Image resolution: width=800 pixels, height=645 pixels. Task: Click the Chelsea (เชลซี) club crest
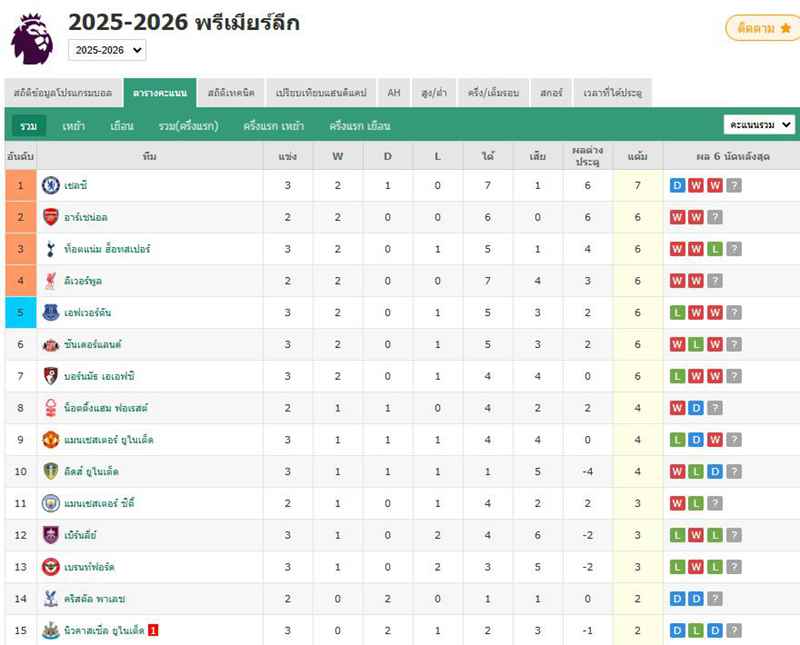[x=51, y=185]
